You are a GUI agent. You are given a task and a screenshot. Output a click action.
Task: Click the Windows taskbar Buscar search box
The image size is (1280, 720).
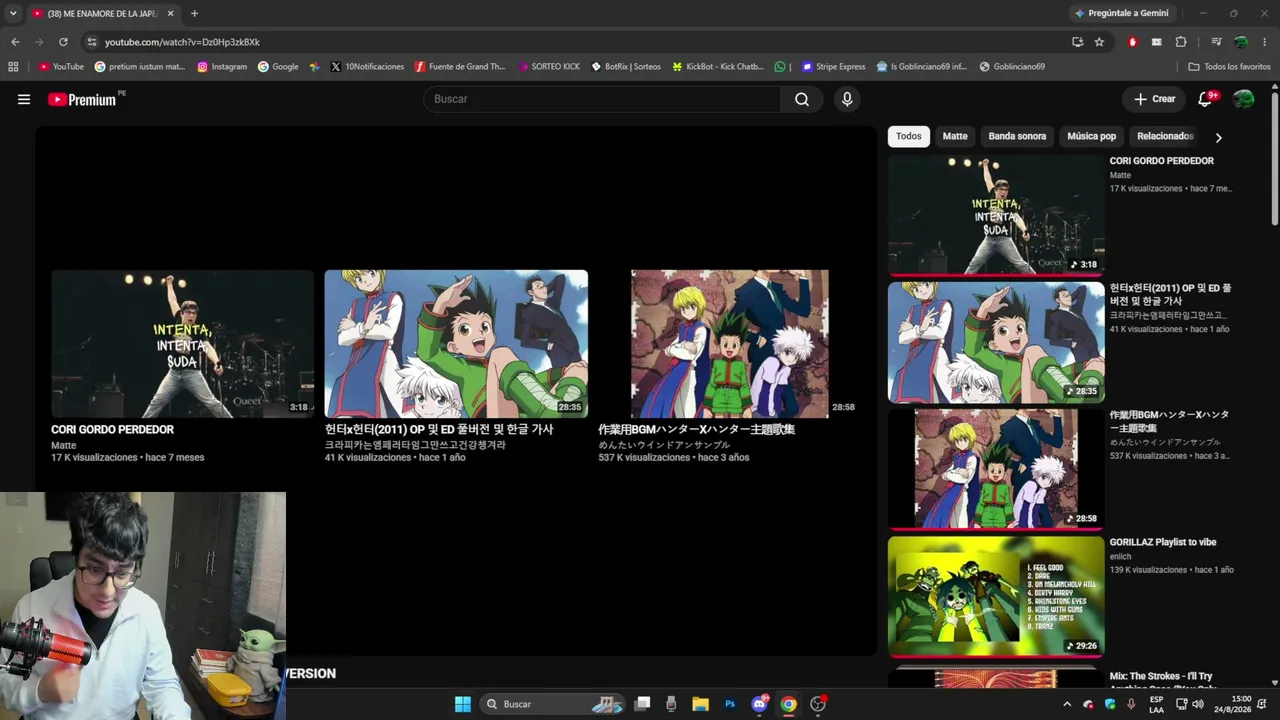coord(552,704)
